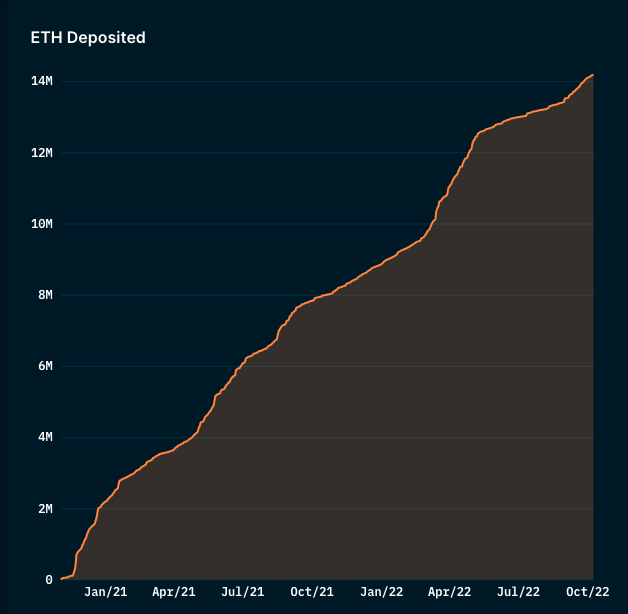
Task: Select the 12M y-axis label
Action: coord(41,152)
